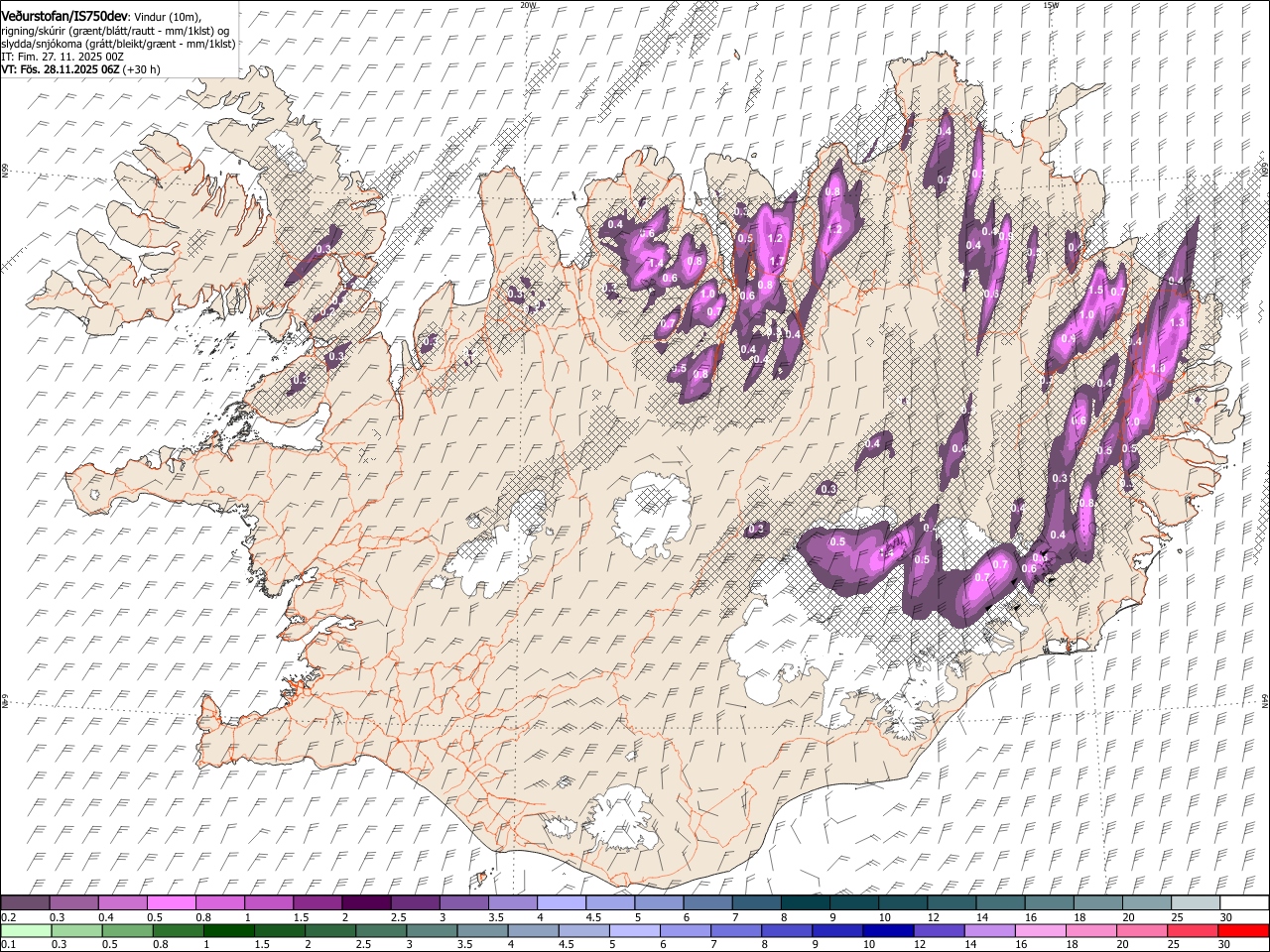Click the '0.2' label in the upper legend row
The height and width of the screenshot is (952, 1270).
click(8, 917)
